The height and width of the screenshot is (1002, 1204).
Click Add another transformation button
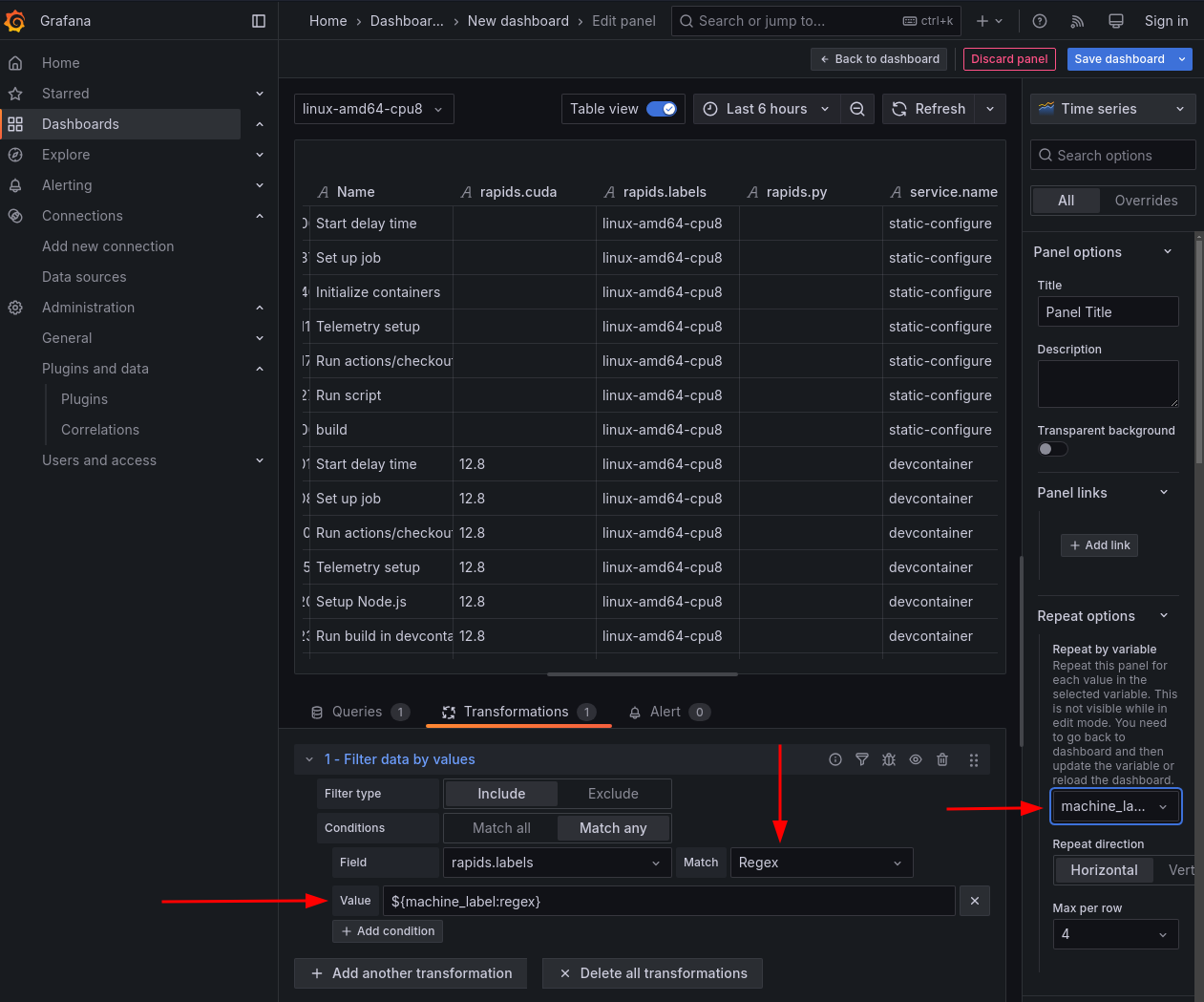(x=411, y=973)
